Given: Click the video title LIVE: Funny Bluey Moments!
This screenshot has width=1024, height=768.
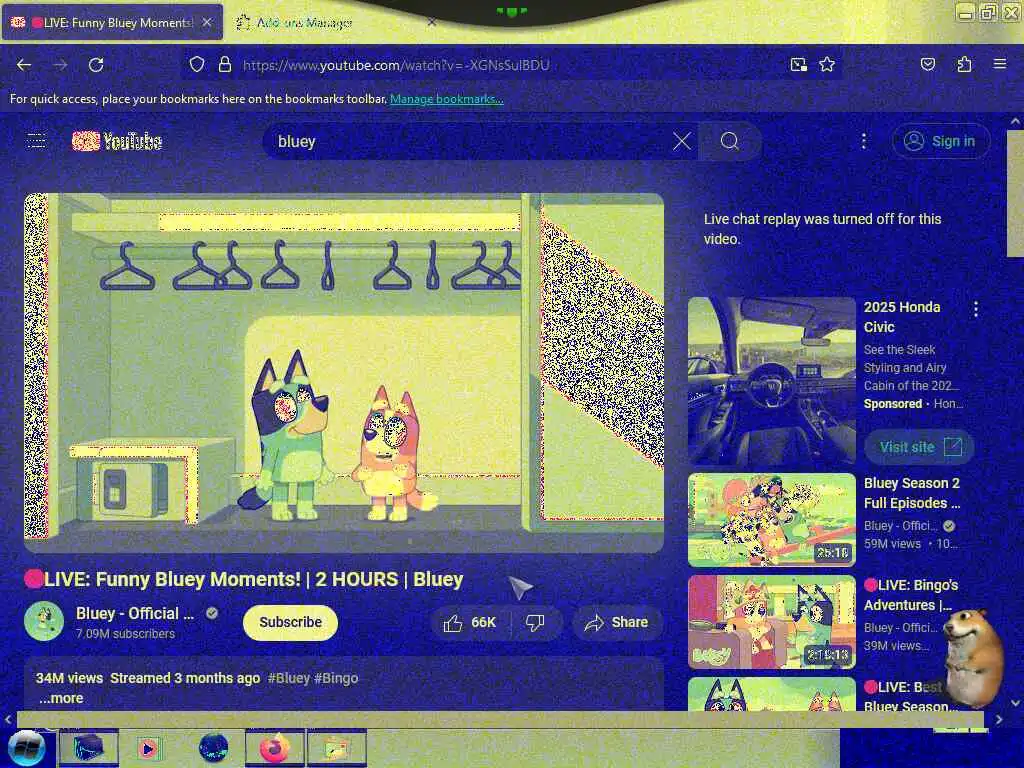Looking at the screenshot, I should click(x=244, y=579).
